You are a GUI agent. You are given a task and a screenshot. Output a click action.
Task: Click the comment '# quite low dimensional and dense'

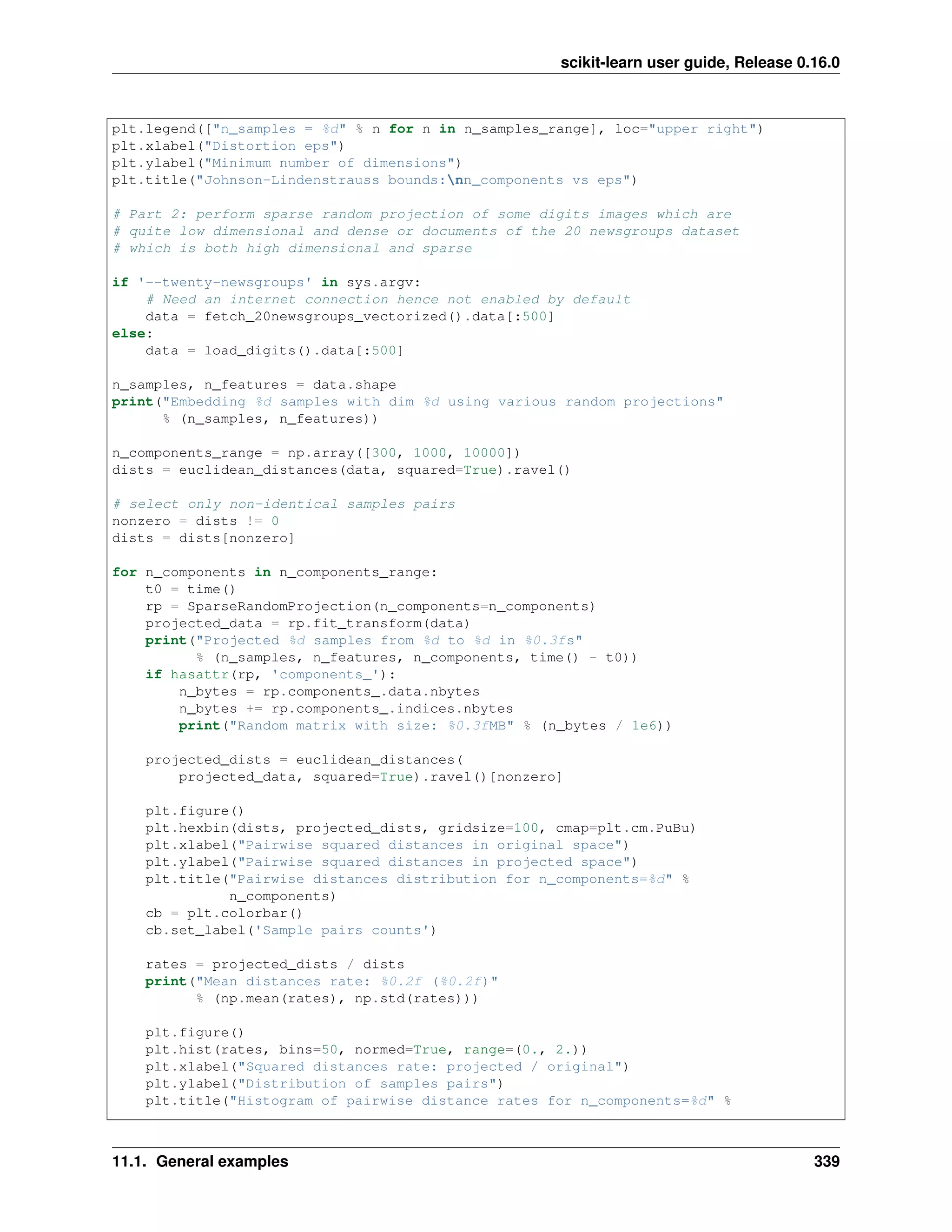point(426,231)
